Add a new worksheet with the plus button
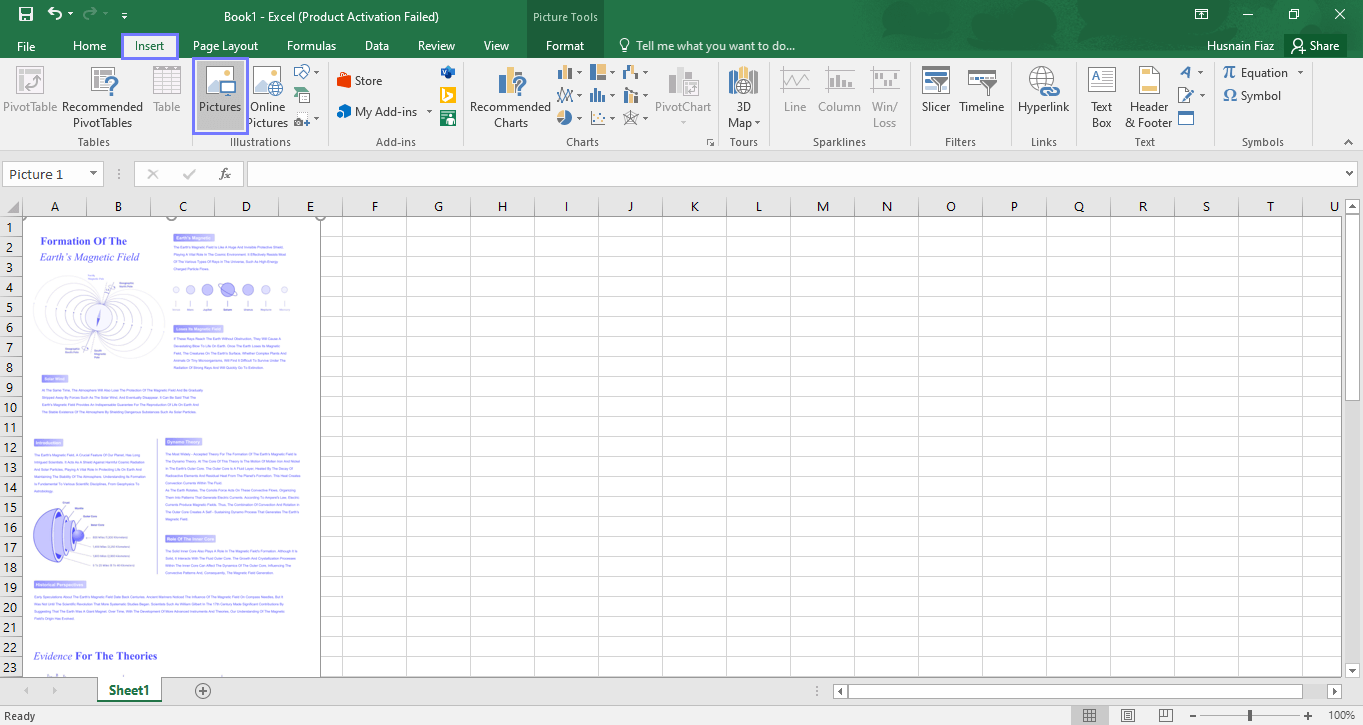Viewport: 1363px width, 725px height. pos(202,690)
